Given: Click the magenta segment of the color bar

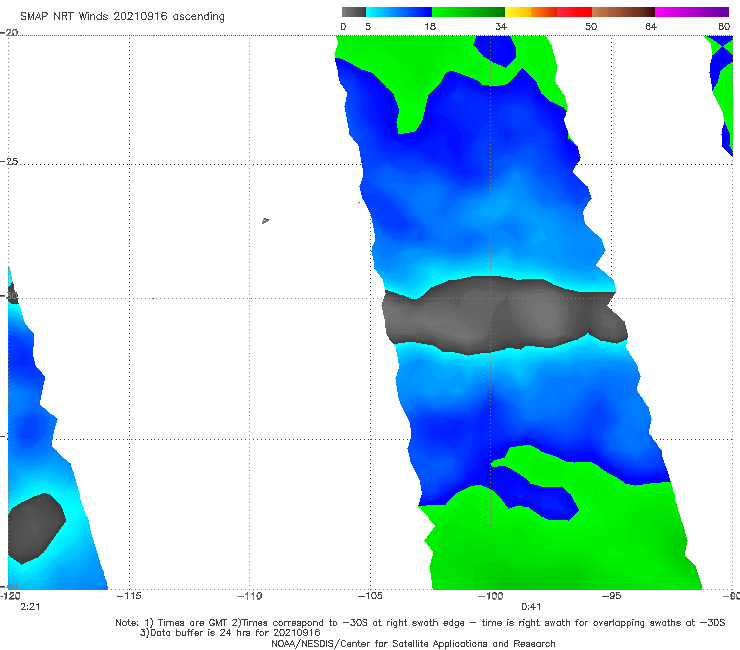Looking at the screenshot, I should [692, 12].
